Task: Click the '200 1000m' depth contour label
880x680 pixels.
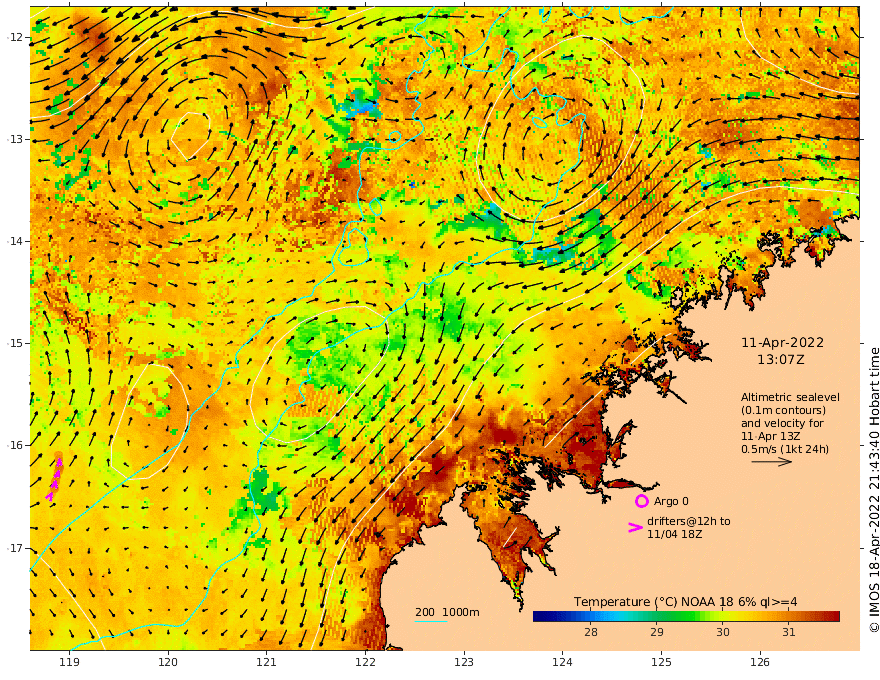Action: click(447, 612)
